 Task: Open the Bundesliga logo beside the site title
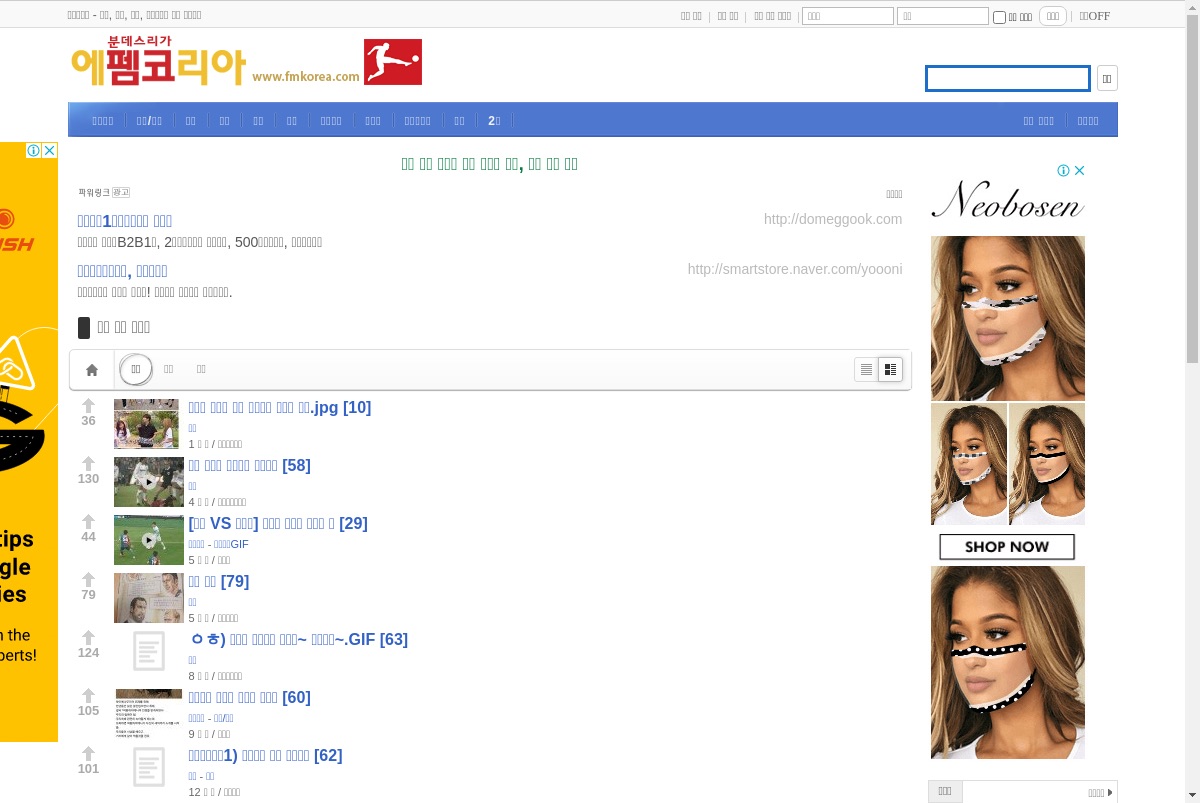click(393, 62)
